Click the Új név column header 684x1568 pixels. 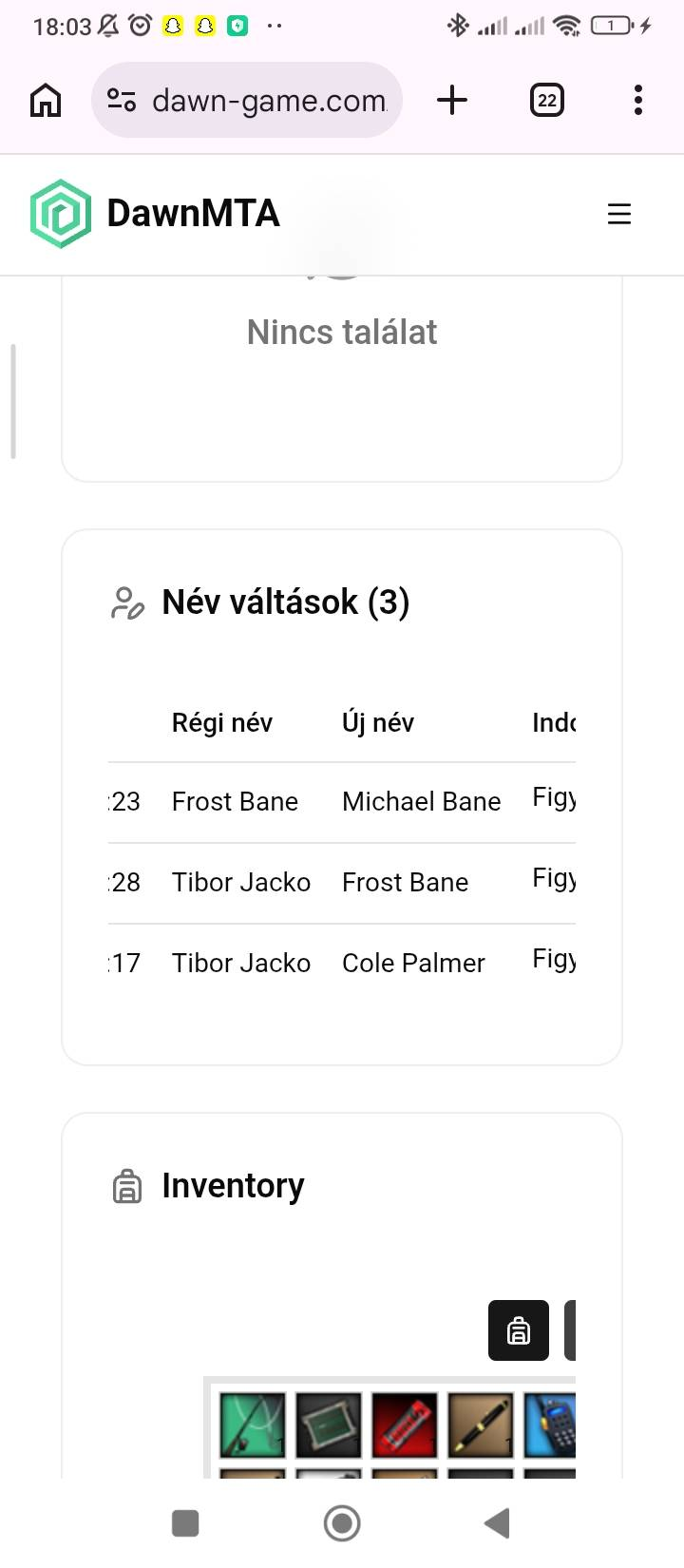[377, 723]
